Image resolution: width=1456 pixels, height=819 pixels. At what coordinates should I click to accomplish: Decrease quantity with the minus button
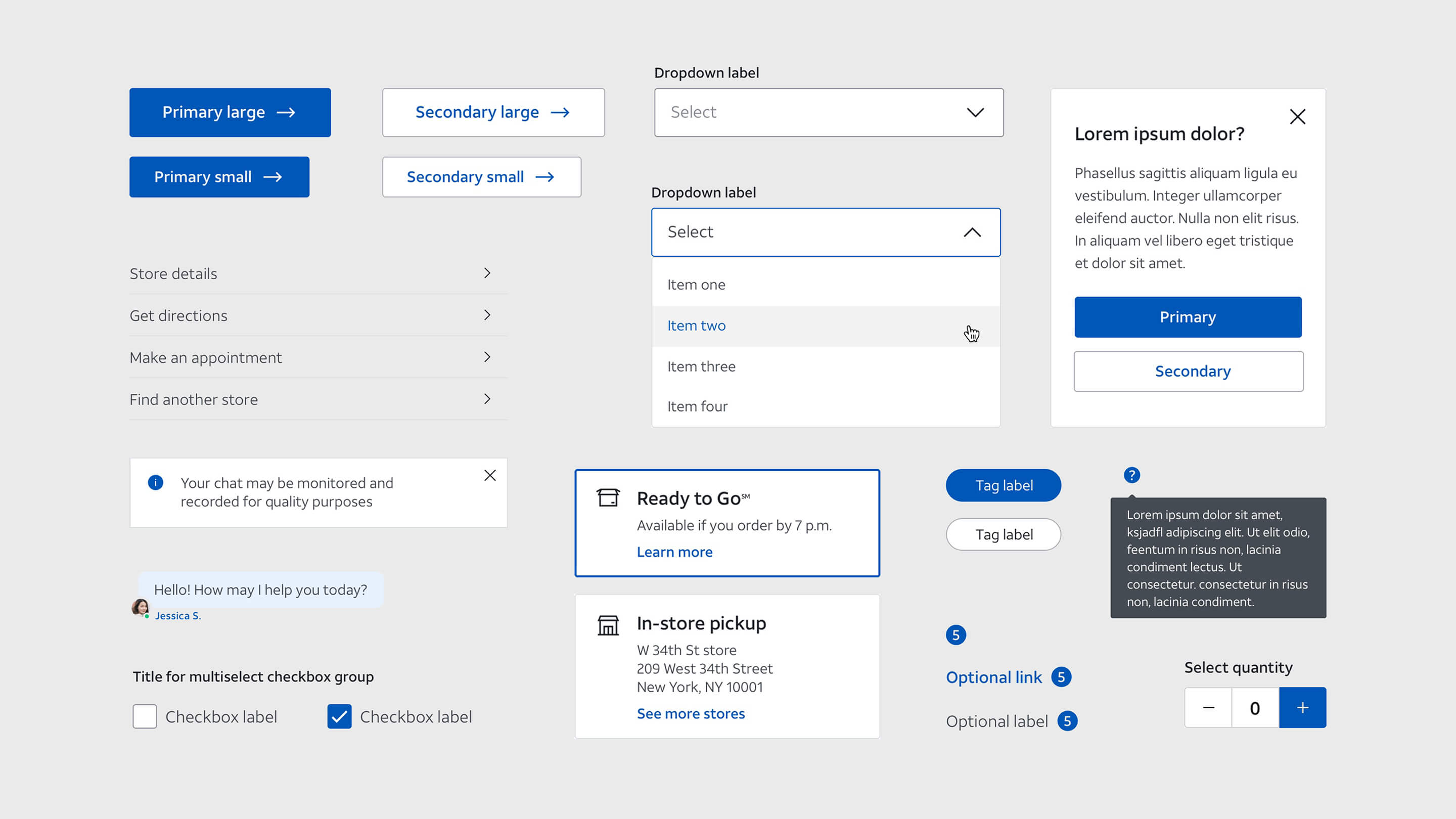[1208, 708]
